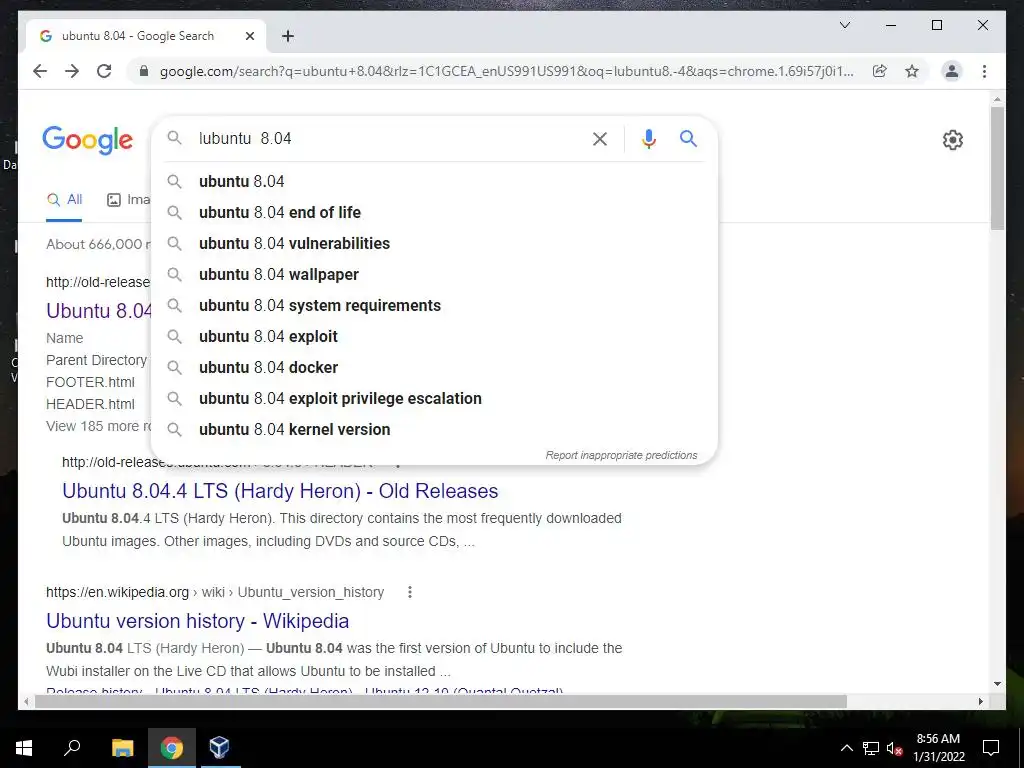Click the 'HEADER.html' sitelink text
Screen dimensions: 1024x768
[90, 404]
